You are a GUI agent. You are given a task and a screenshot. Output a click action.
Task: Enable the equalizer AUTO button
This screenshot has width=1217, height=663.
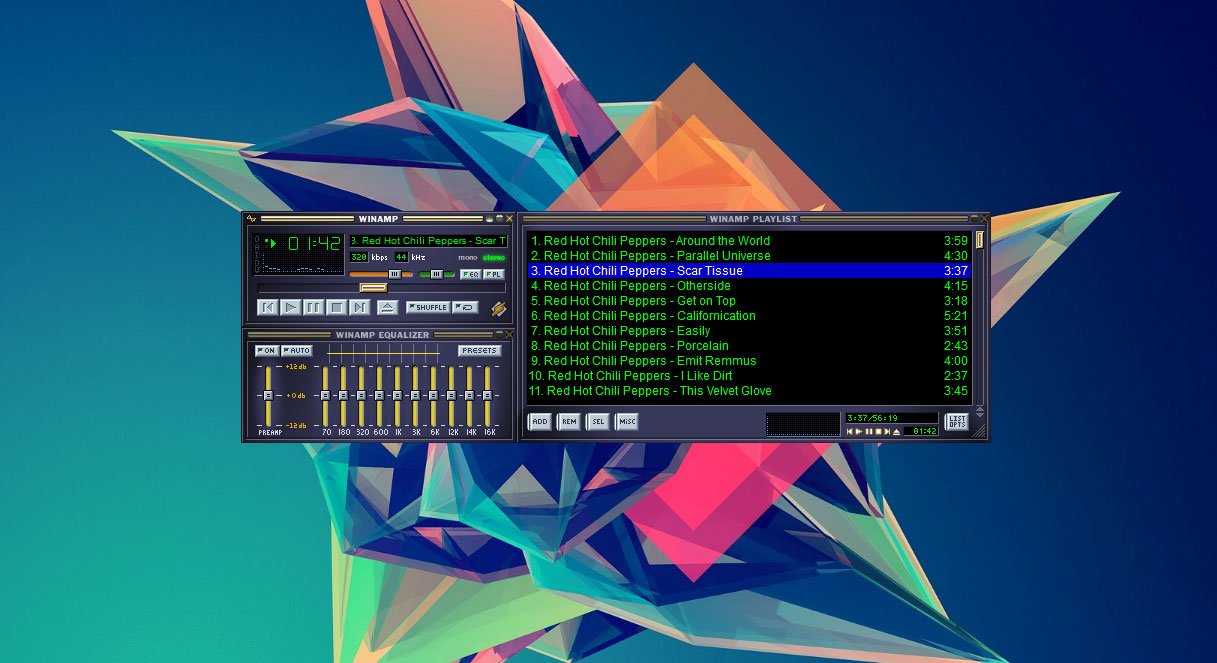point(297,351)
